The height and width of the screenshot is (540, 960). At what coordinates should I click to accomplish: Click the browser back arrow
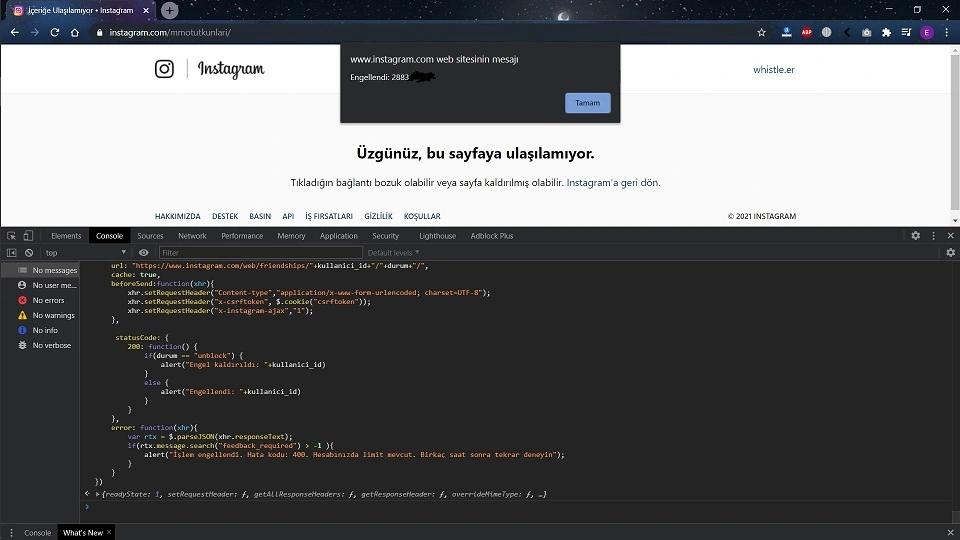(x=15, y=32)
